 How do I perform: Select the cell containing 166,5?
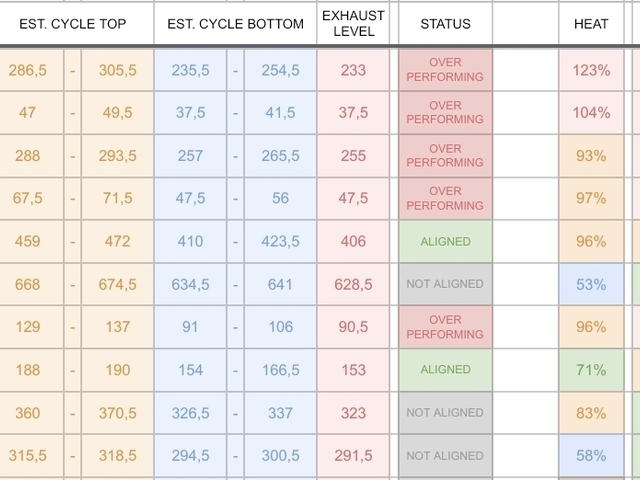(x=280, y=370)
